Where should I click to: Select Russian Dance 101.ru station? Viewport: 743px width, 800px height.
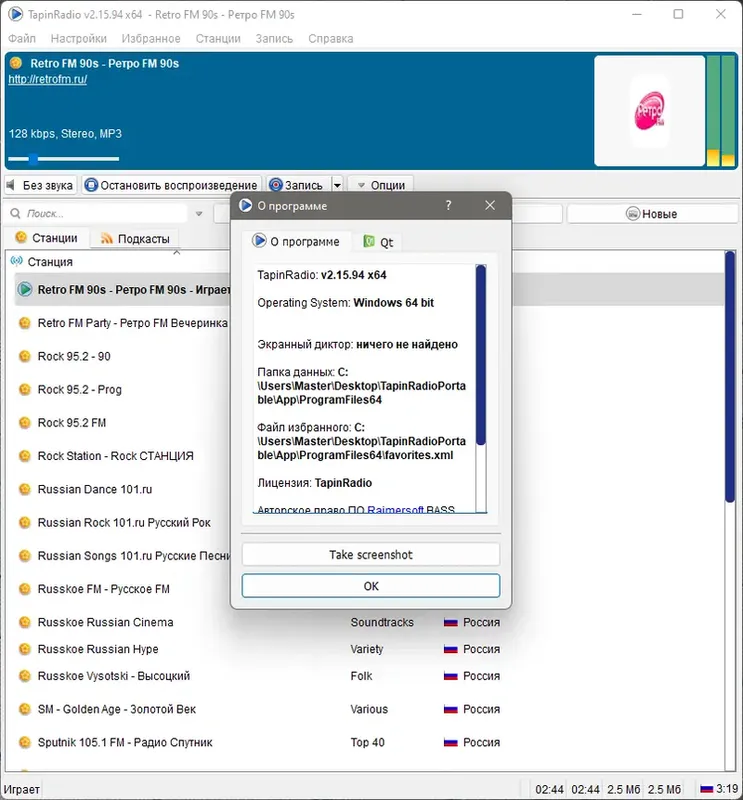(x=95, y=489)
